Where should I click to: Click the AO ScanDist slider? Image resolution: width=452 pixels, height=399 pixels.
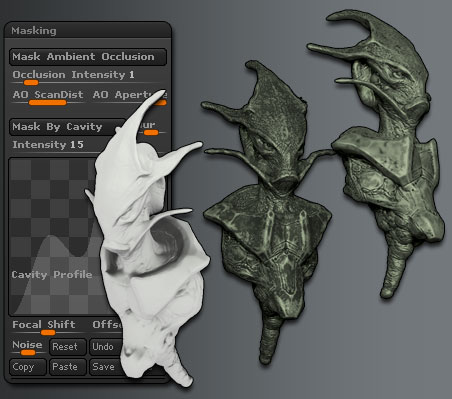pyautogui.click(x=48, y=97)
